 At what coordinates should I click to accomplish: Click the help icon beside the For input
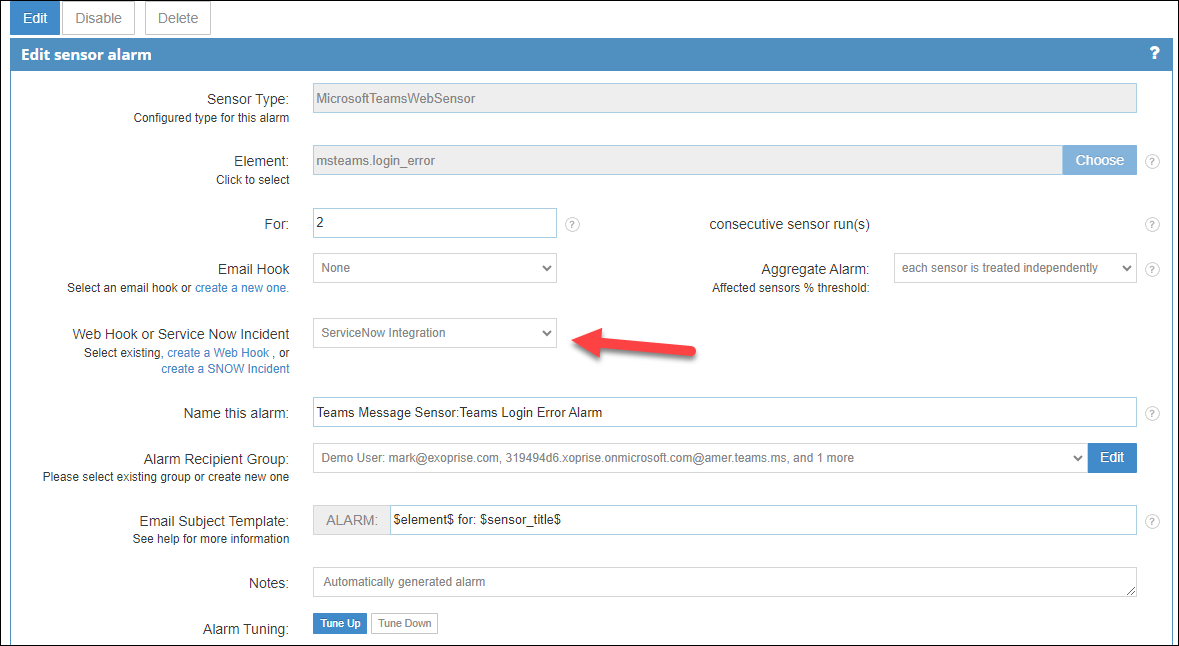[571, 224]
